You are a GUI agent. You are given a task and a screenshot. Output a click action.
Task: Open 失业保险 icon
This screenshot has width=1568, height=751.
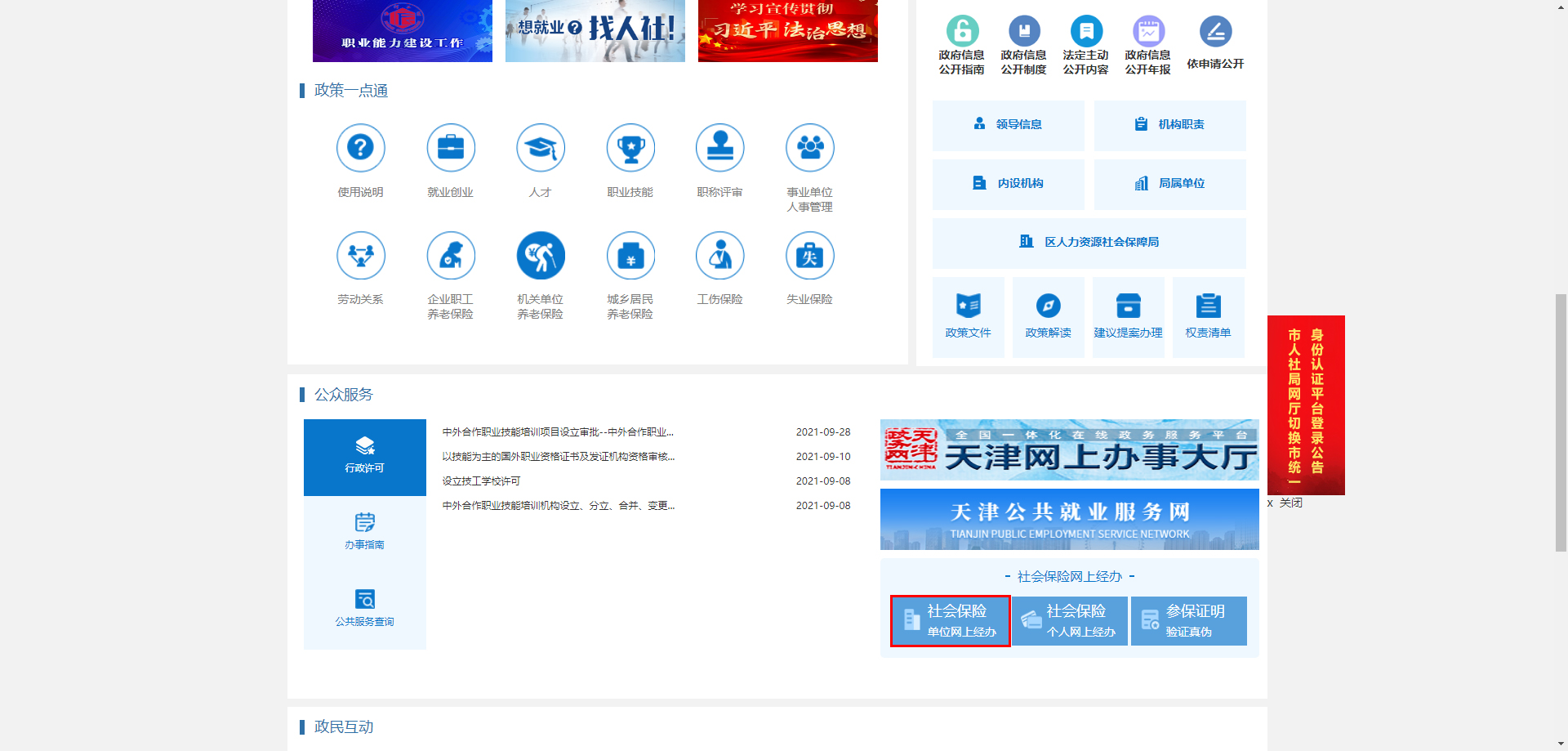click(x=810, y=255)
